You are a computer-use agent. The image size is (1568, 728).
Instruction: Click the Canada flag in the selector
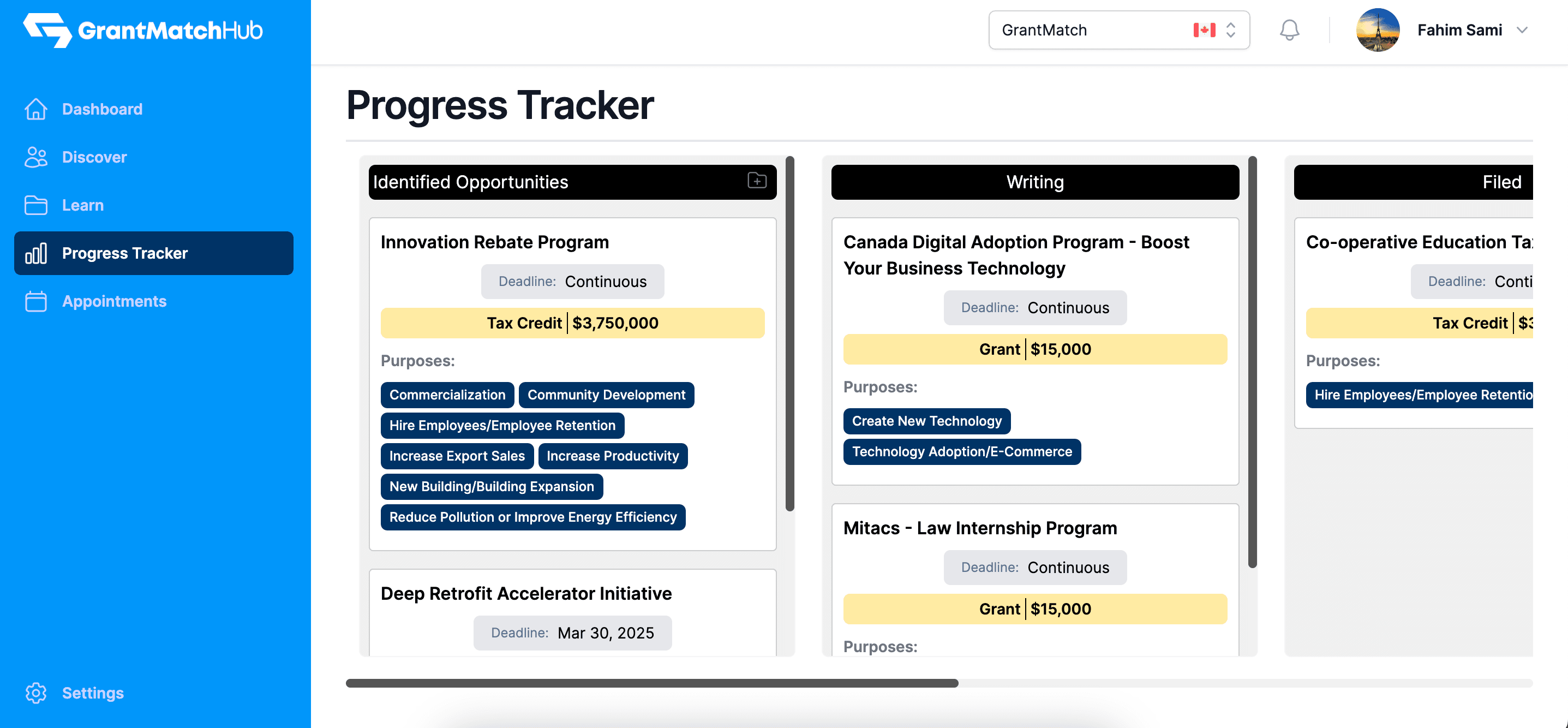tap(1204, 30)
